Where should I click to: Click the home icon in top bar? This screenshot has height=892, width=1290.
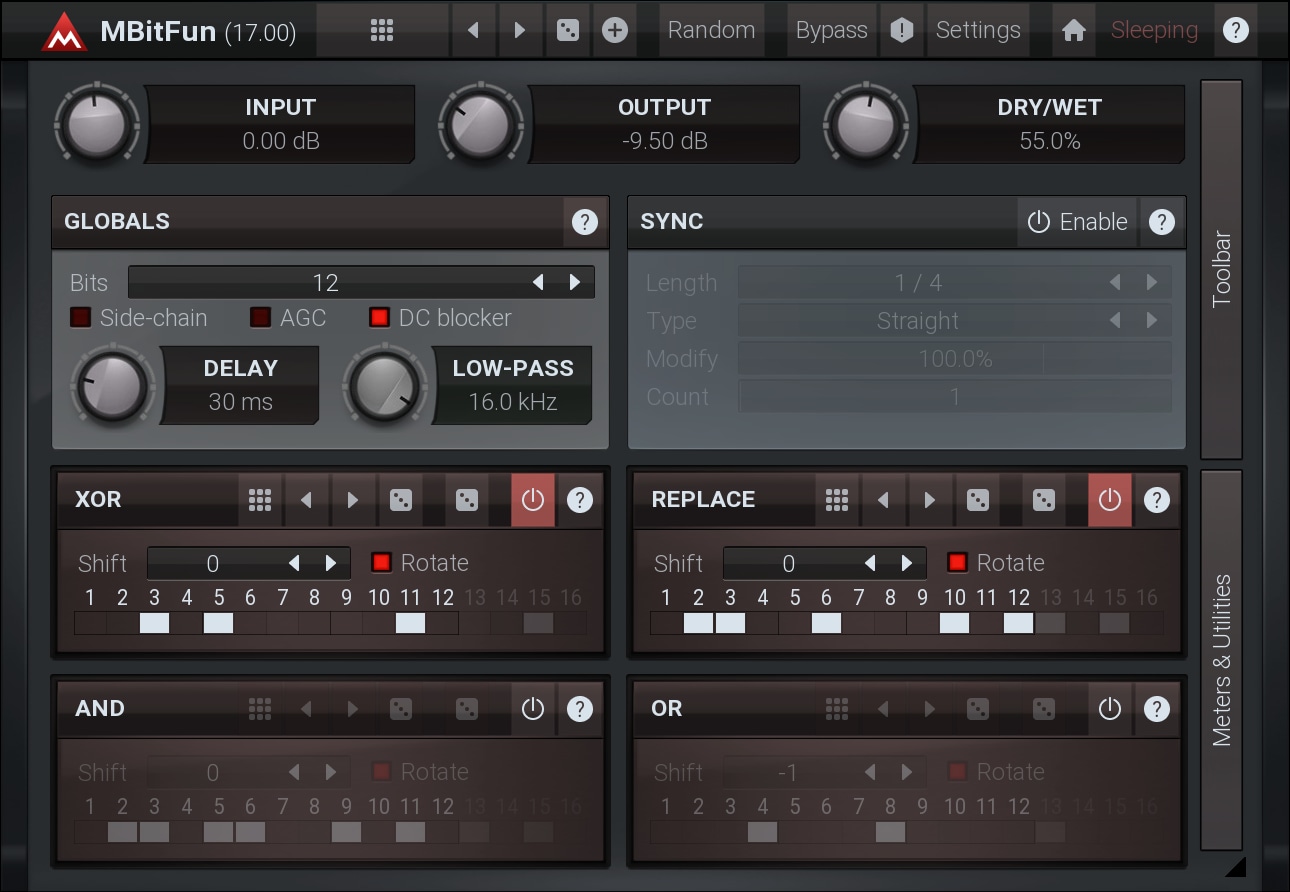pos(1073,30)
